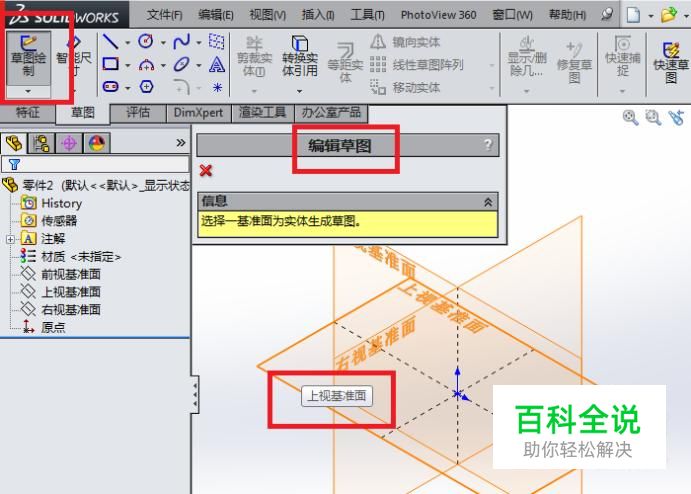691x494 pixels.
Task: Select the Line sketch tool
Action: 110,42
